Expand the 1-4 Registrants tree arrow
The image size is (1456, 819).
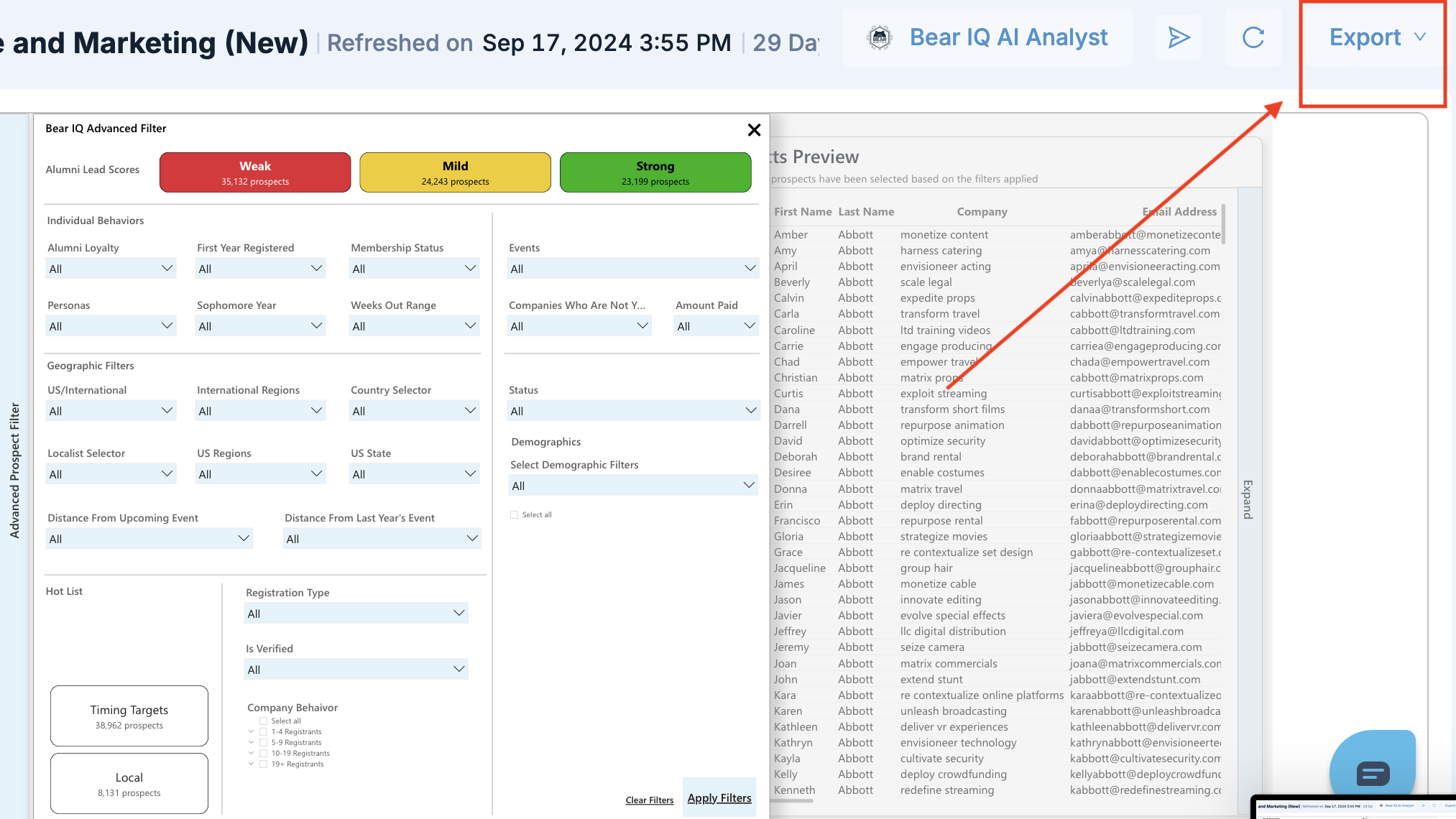[x=251, y=731]
